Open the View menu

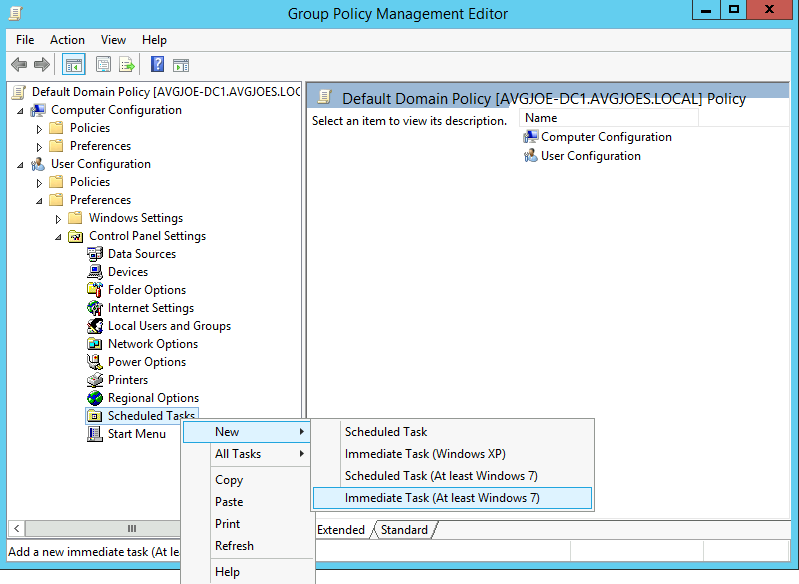click(113, 40)
